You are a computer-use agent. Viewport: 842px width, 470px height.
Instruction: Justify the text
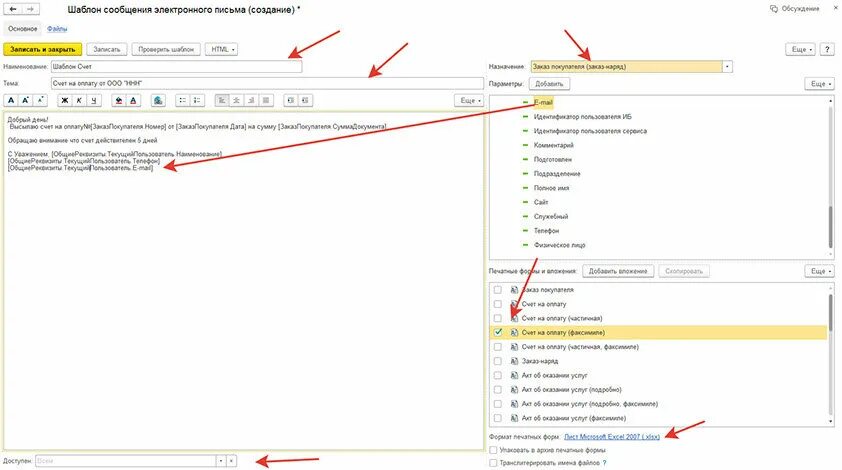[266, 100]
